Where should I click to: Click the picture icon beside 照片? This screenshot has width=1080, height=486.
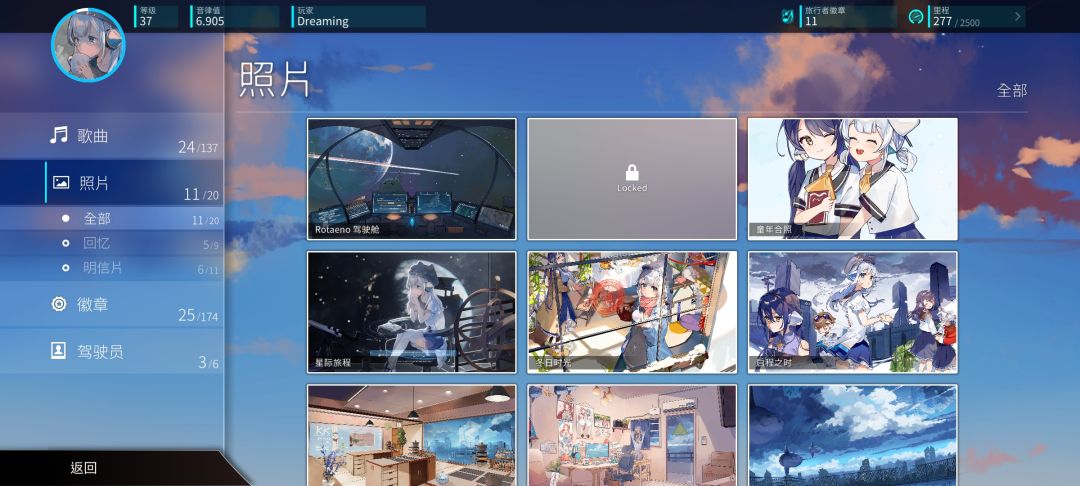click(x=61, y=182)
